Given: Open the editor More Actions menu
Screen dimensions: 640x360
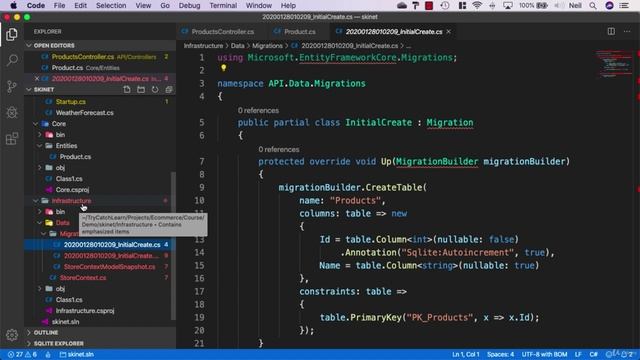Looking at the screenshot, I should tap(627, 31).
